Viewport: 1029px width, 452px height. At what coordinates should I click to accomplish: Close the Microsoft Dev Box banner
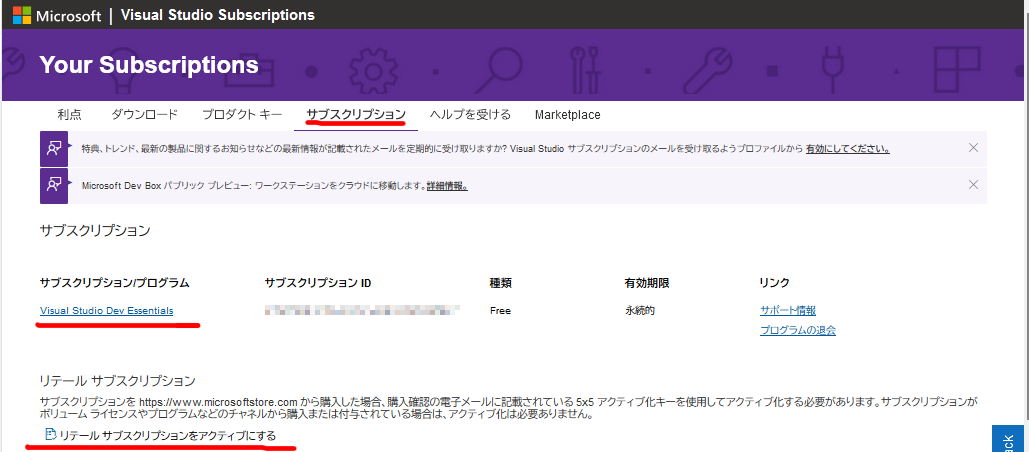click(x=974, y=185)
